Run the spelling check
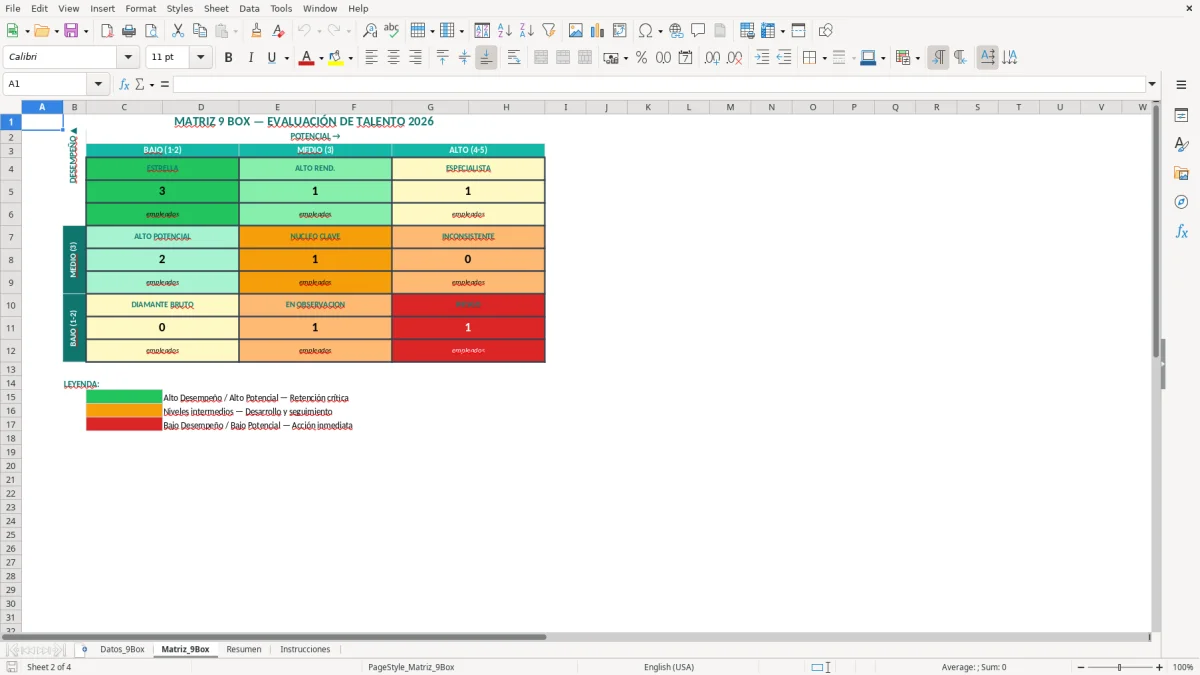1200x675 pixels. (392, 31)
